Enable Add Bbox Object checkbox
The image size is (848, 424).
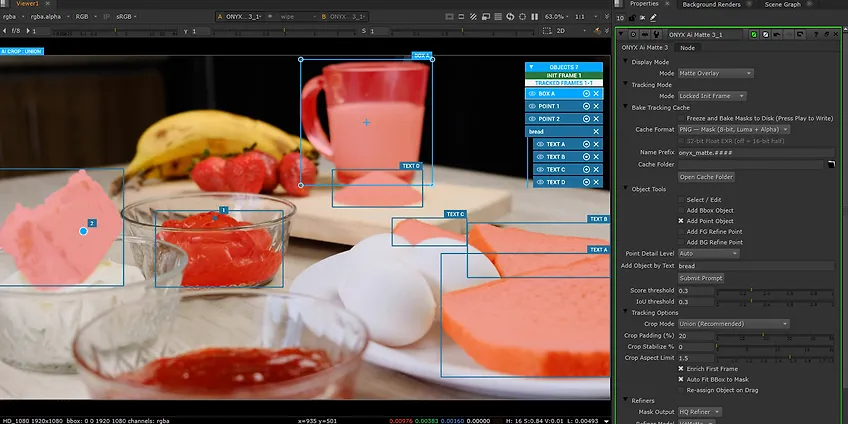click(681, 210)
